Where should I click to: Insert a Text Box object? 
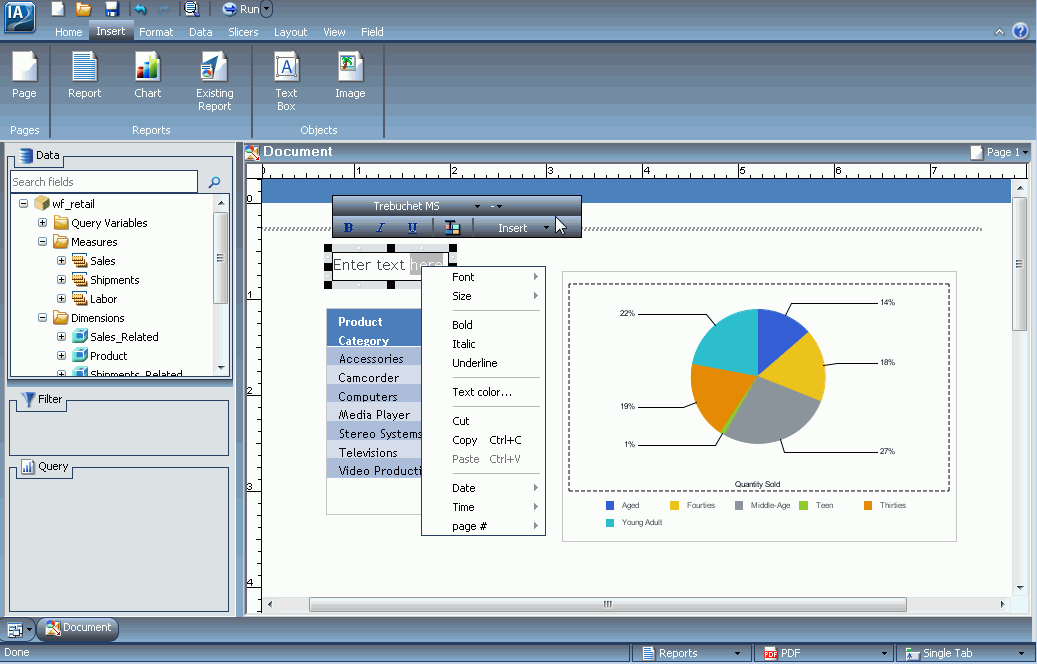point(286,81)
